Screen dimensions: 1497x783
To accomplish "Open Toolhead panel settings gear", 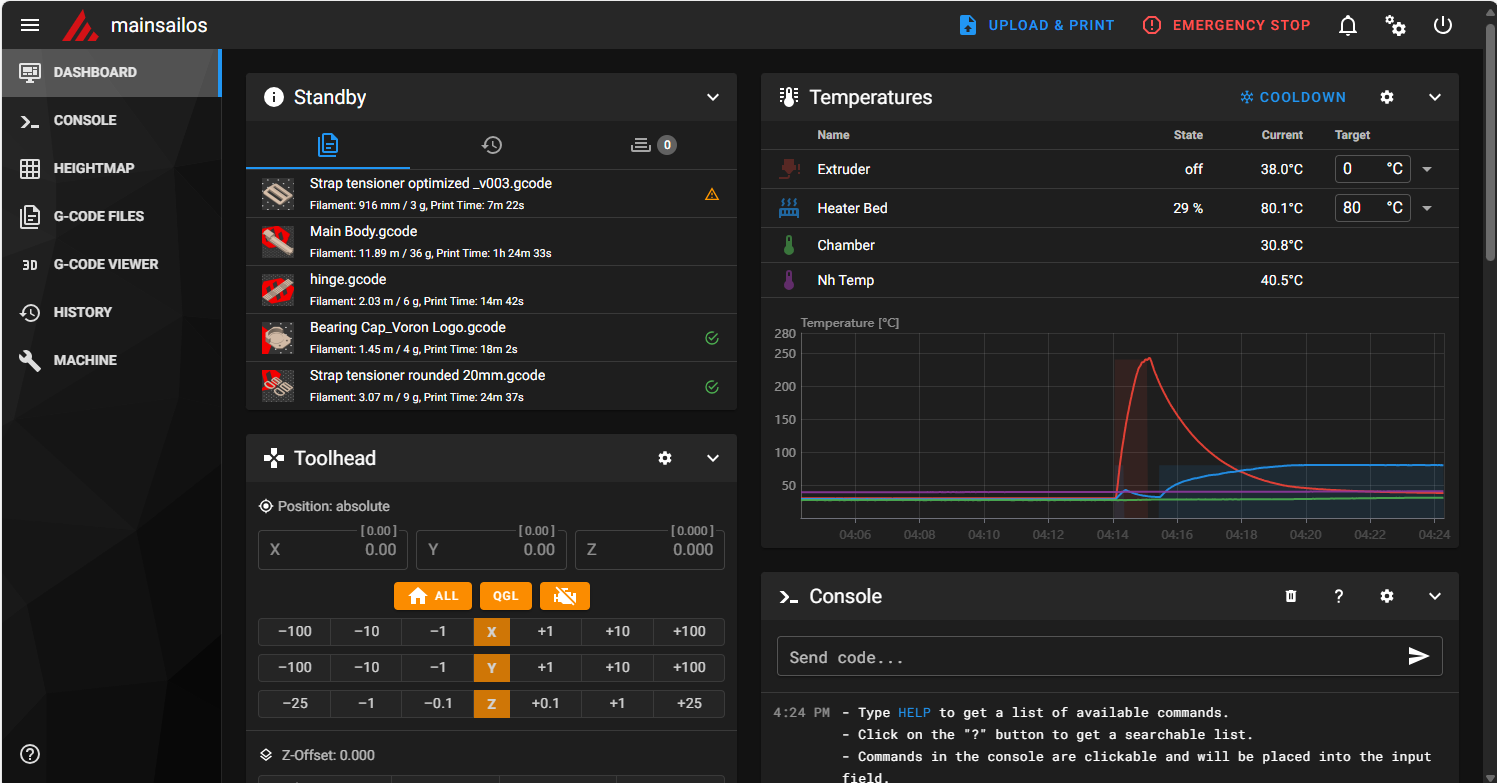I will click(x=665, y=458).
